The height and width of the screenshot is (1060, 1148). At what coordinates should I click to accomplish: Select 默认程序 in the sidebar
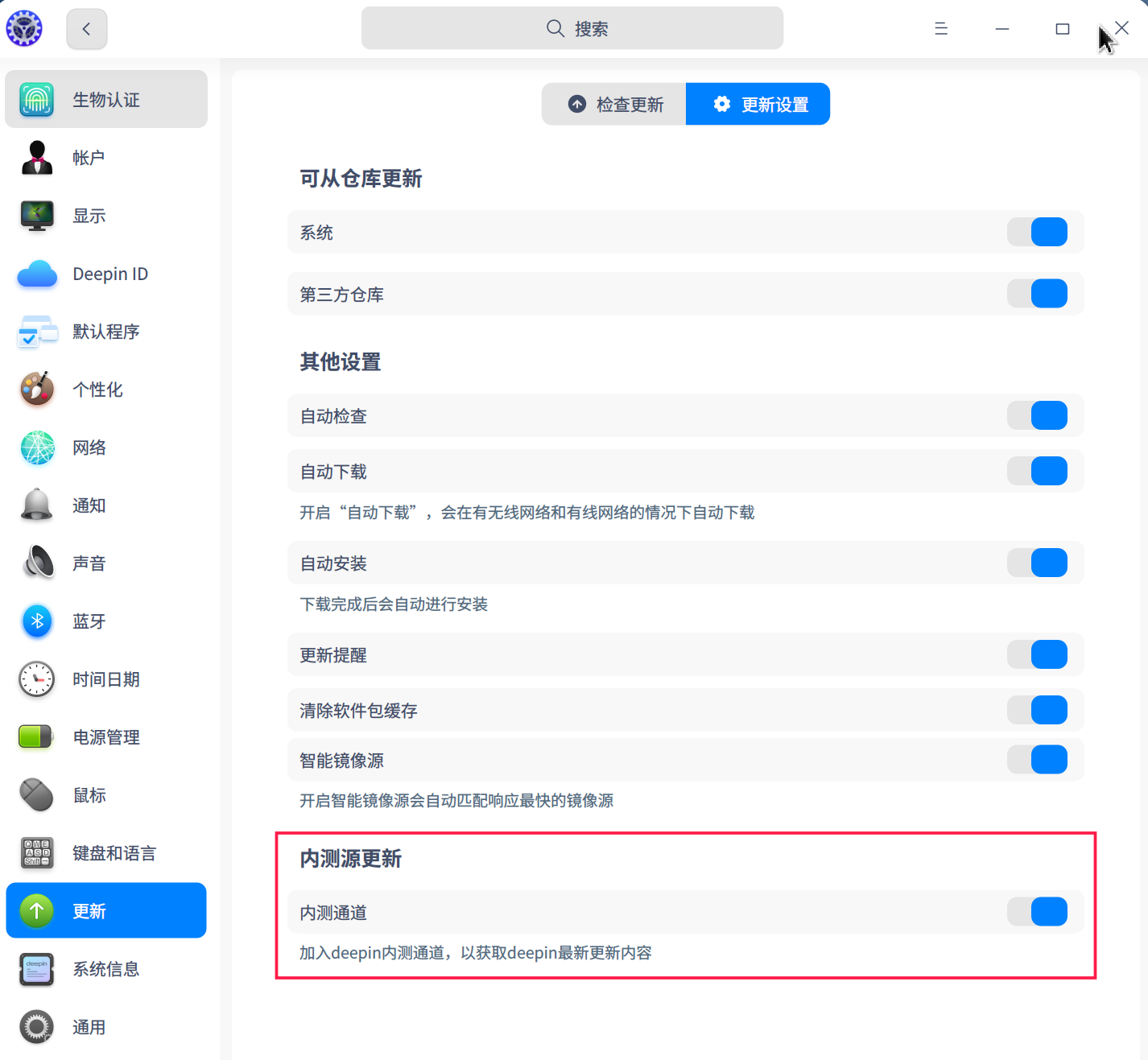click(x=106, y=332)
